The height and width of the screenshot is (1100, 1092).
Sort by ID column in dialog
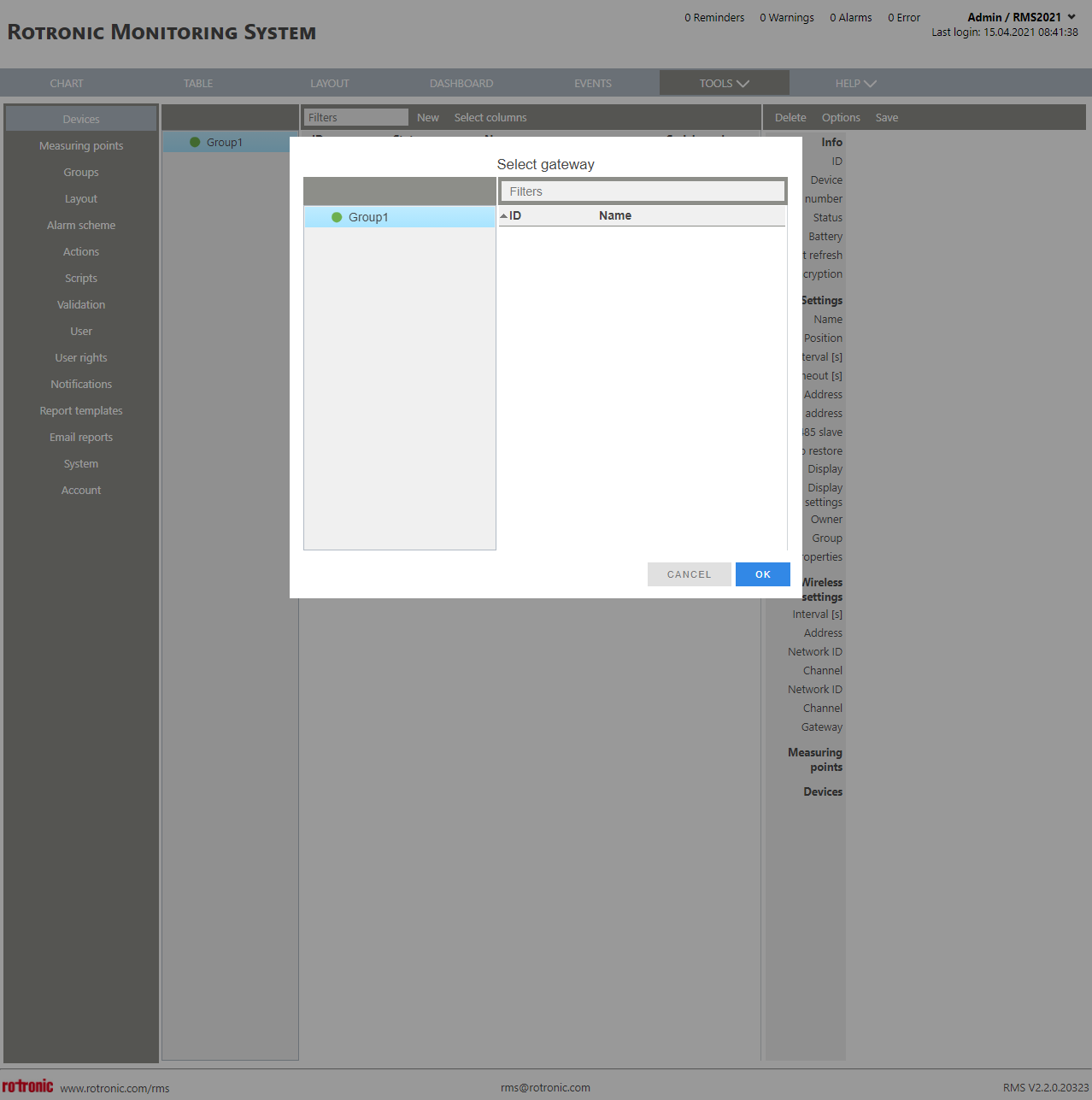coord(514,215)
